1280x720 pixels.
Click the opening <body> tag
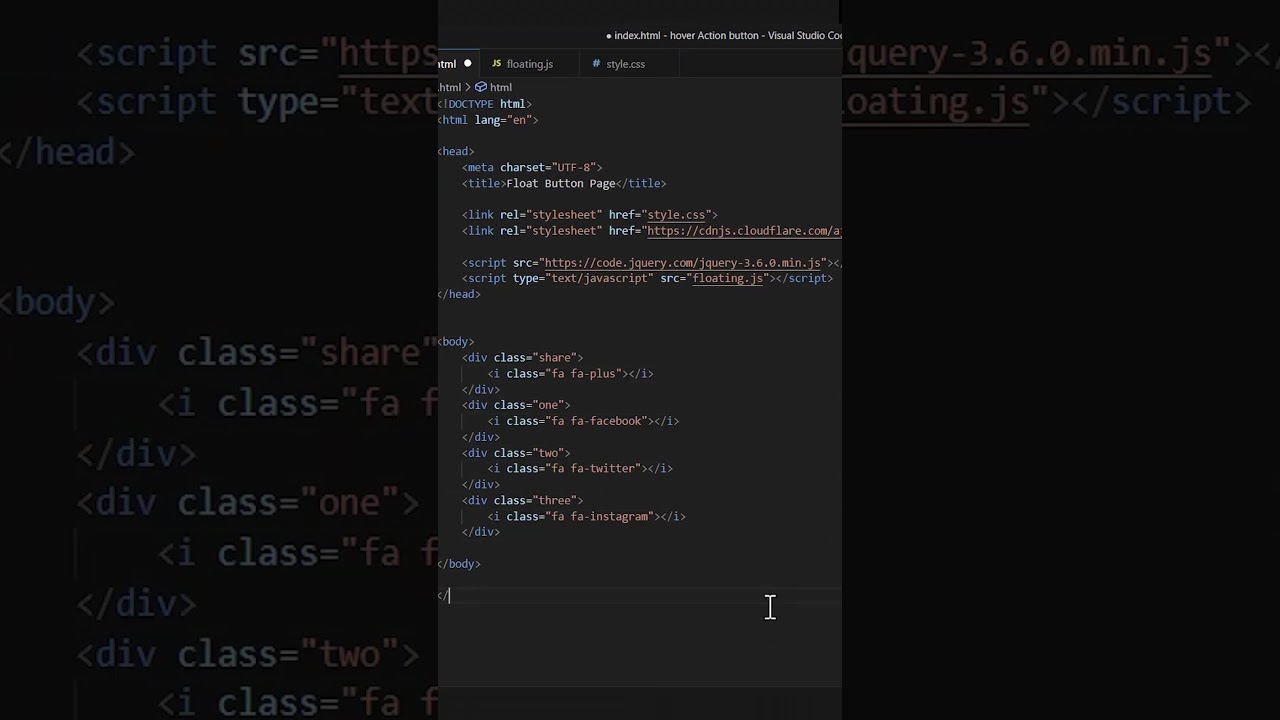(x=456, y=342)
